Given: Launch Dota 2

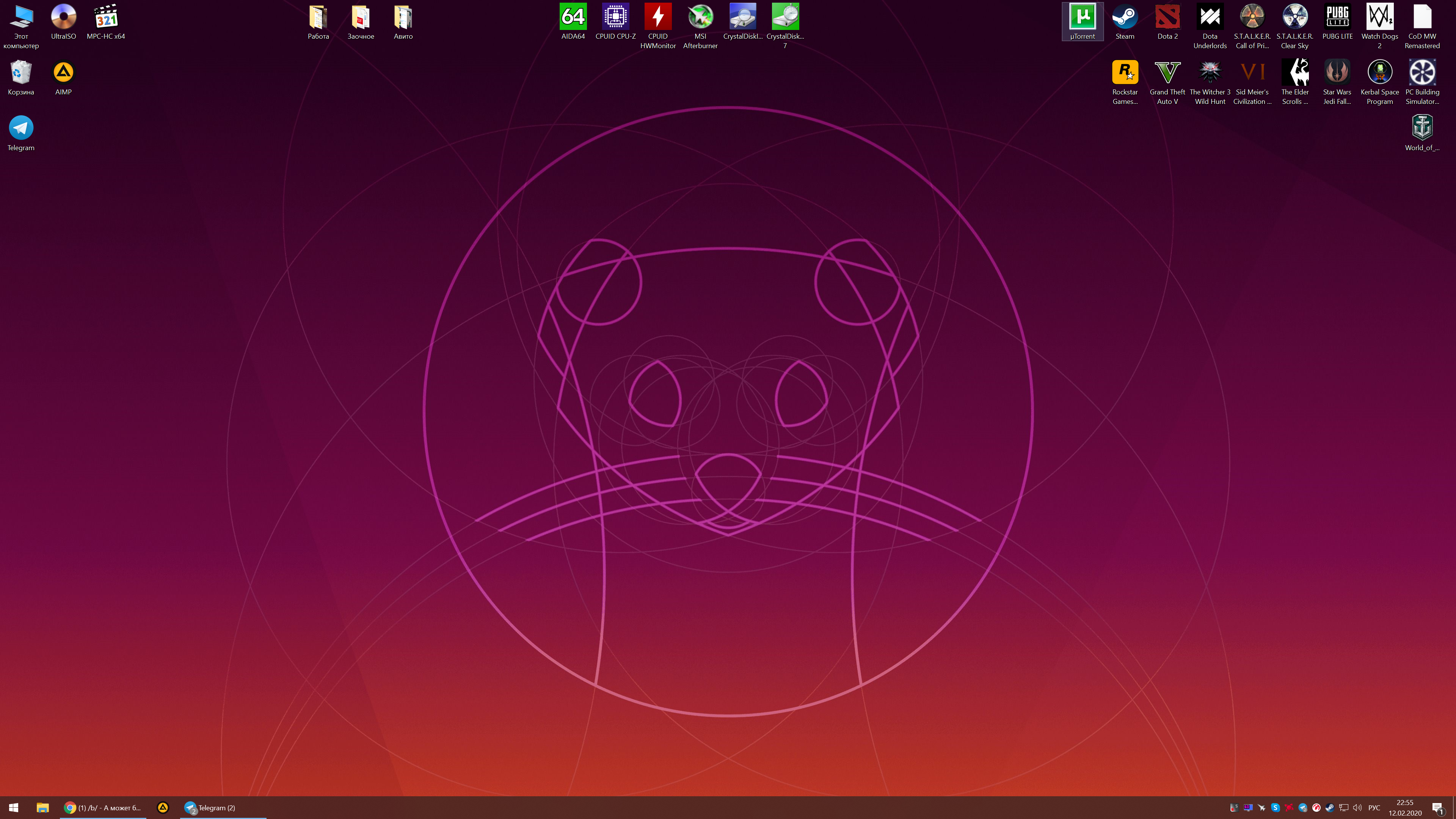Looking at the screenshot, I should click(x=1167, y=22).
